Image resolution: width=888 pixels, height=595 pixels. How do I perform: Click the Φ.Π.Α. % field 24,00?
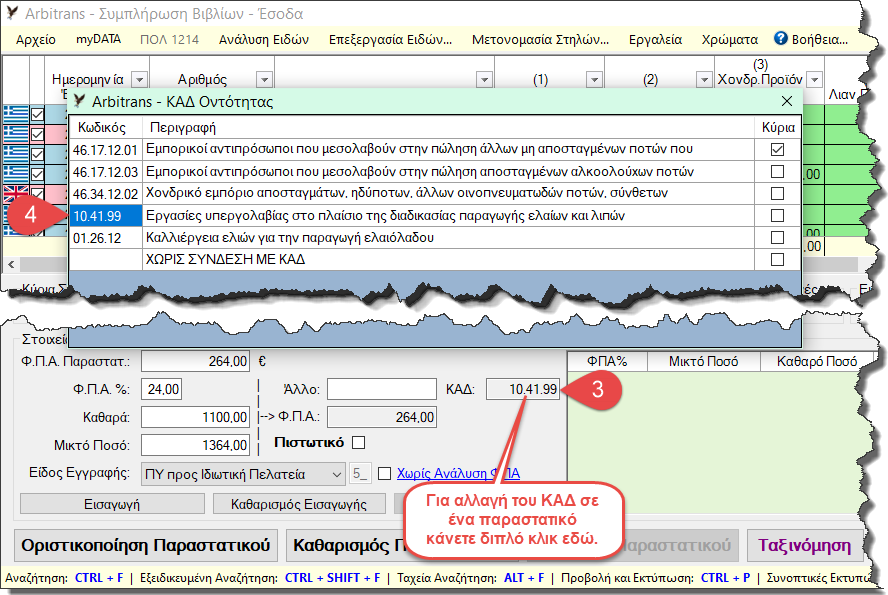[x=161, y=389]
